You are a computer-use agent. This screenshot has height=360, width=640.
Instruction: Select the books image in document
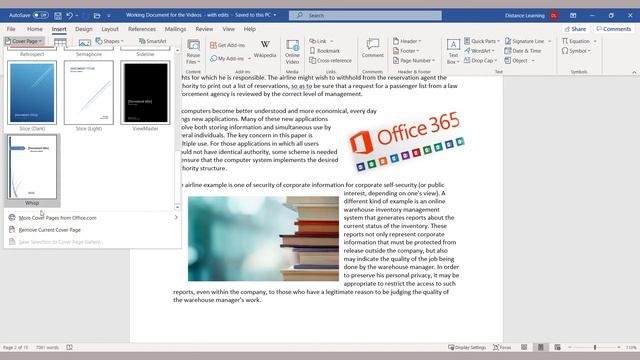263,239
